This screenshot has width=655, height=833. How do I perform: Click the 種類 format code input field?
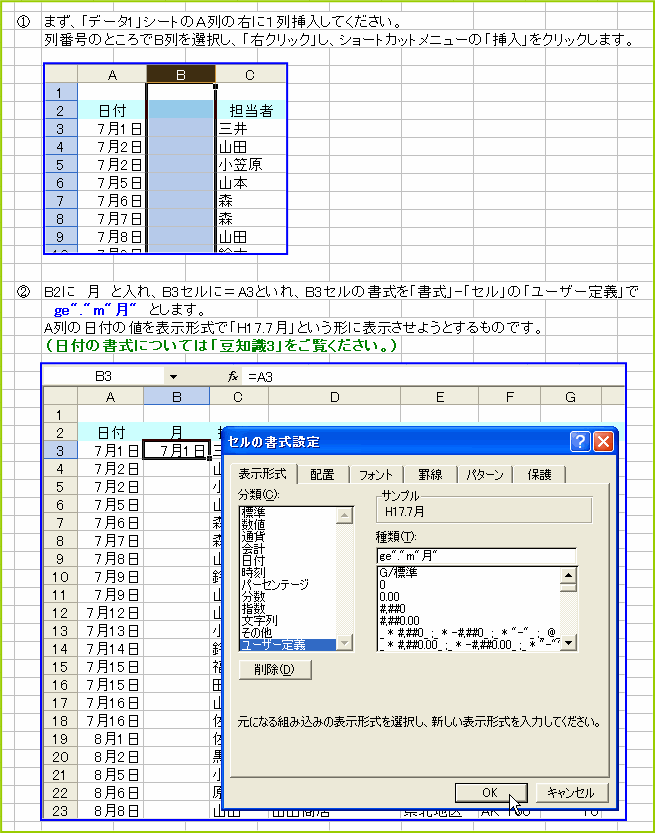click(476, 556)
